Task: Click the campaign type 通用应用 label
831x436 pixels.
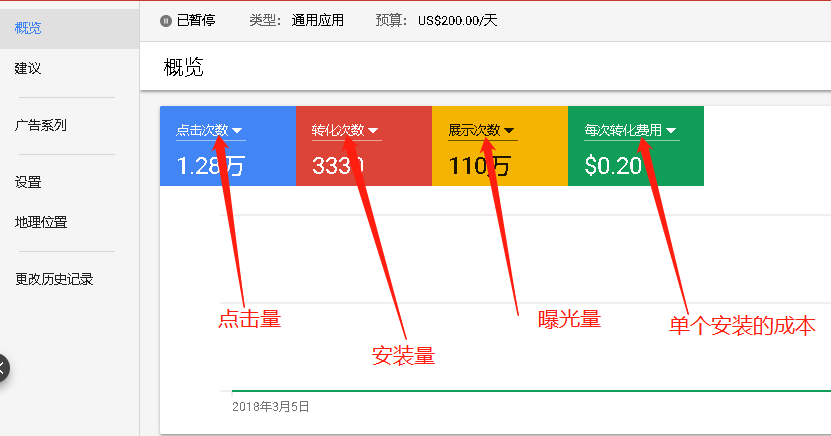Action: coord(318,20)
